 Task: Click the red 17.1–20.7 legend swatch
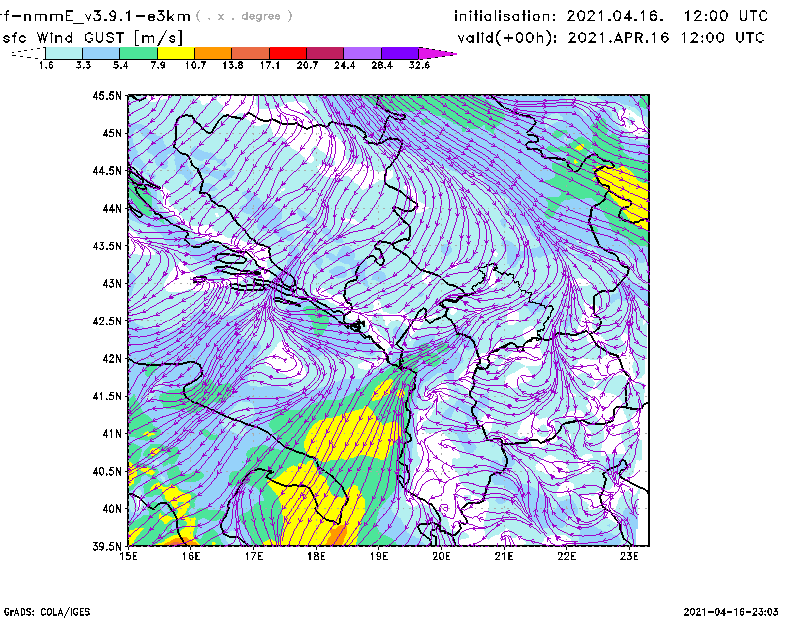(x=288, y=53)
